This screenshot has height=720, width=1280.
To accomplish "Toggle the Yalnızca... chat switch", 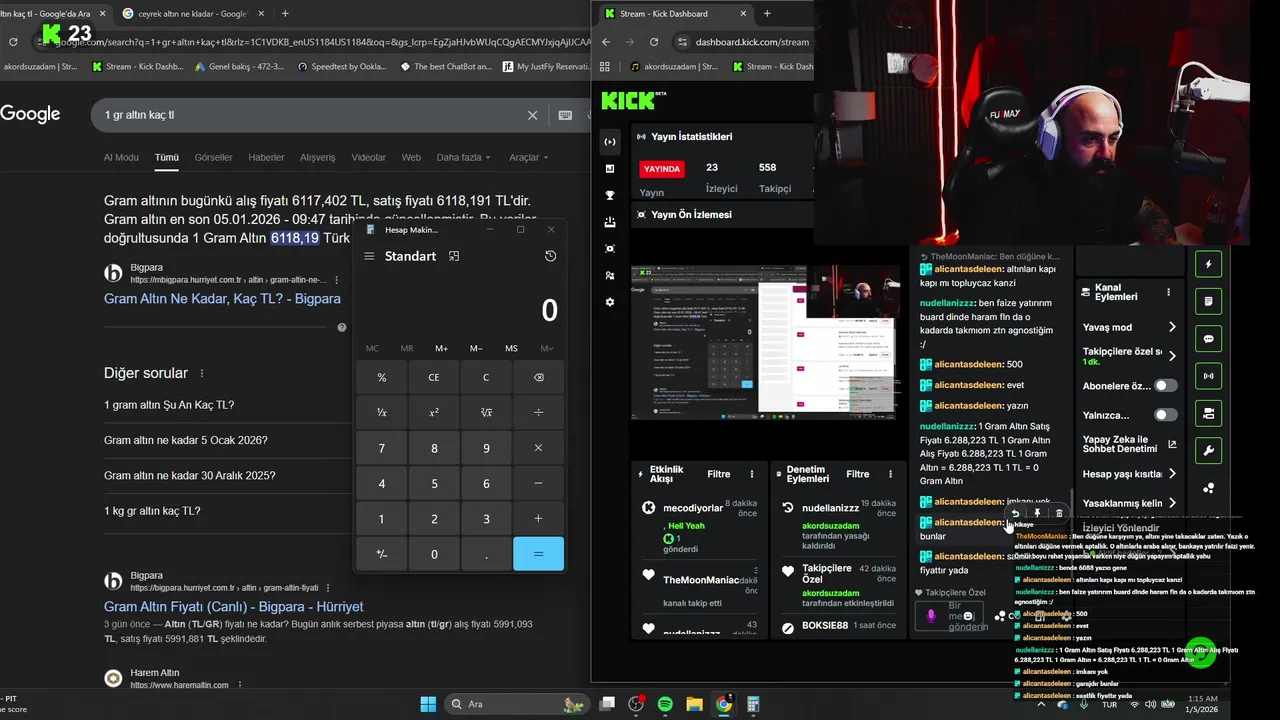I will click(1166, 415).
